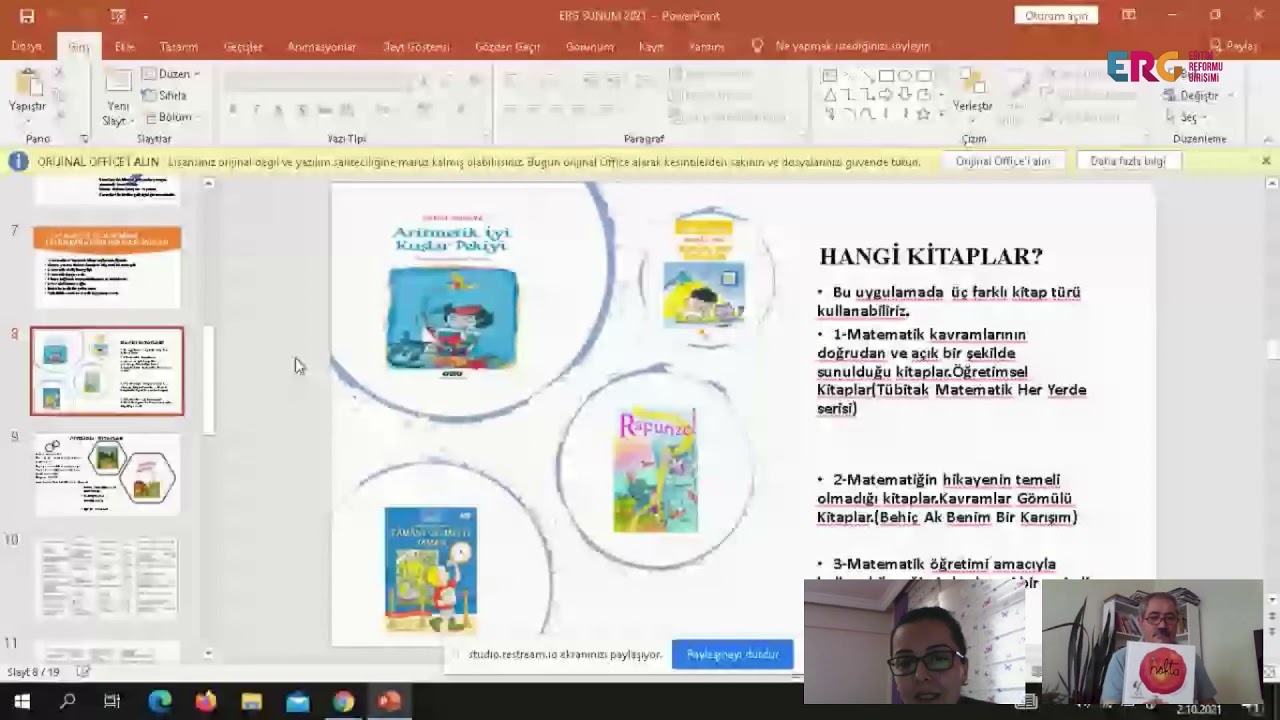Open Windows search from the taskbar
This screenshot has height=720, width=1280.
click(x=68, y=702)
